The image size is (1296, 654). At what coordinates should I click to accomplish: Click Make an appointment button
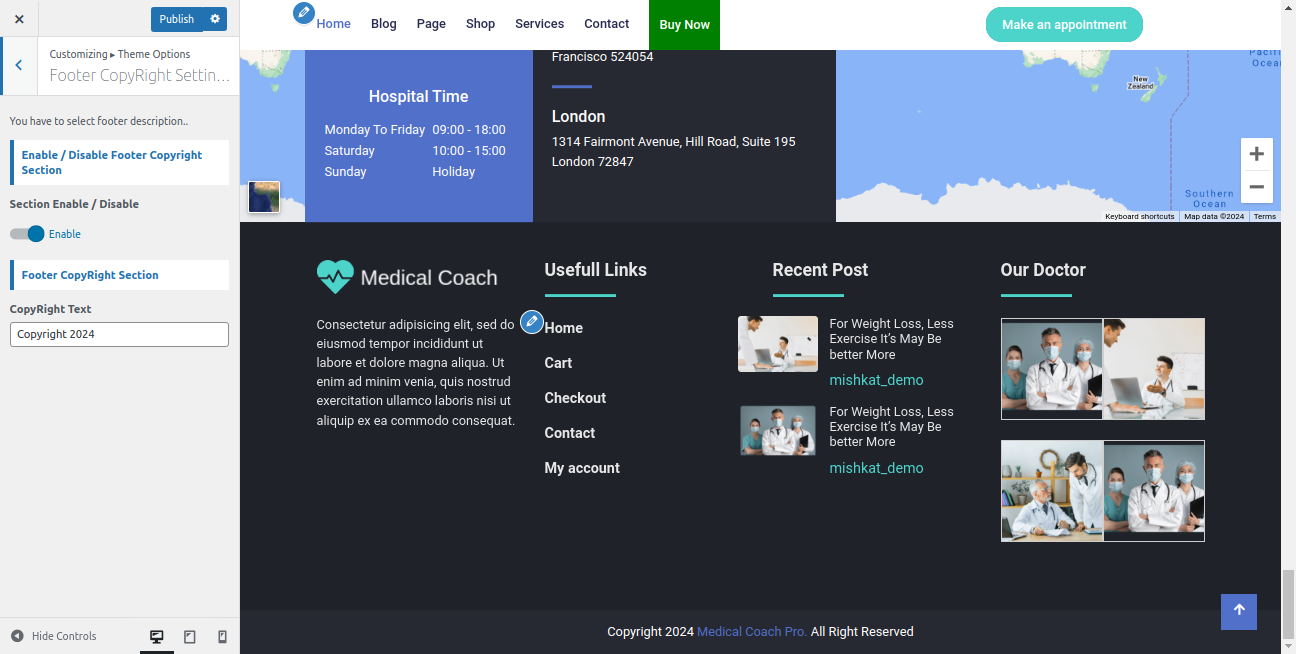pyautogui.click(x=1064, y=25)
